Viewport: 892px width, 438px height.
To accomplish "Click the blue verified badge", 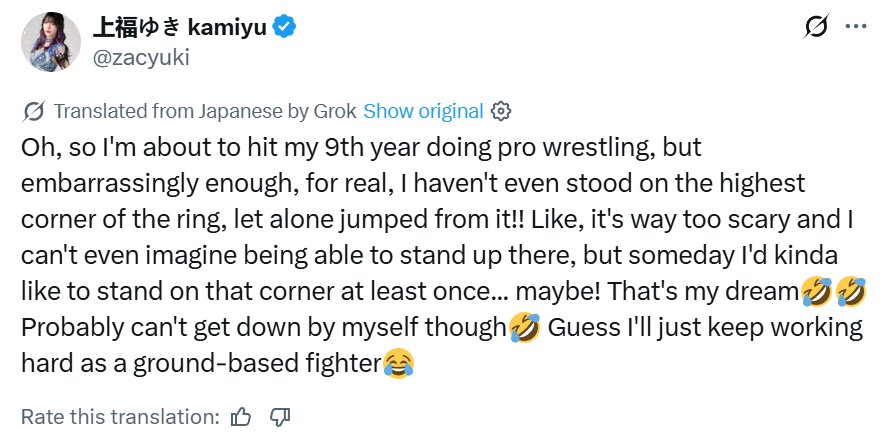I will point(285,29).
